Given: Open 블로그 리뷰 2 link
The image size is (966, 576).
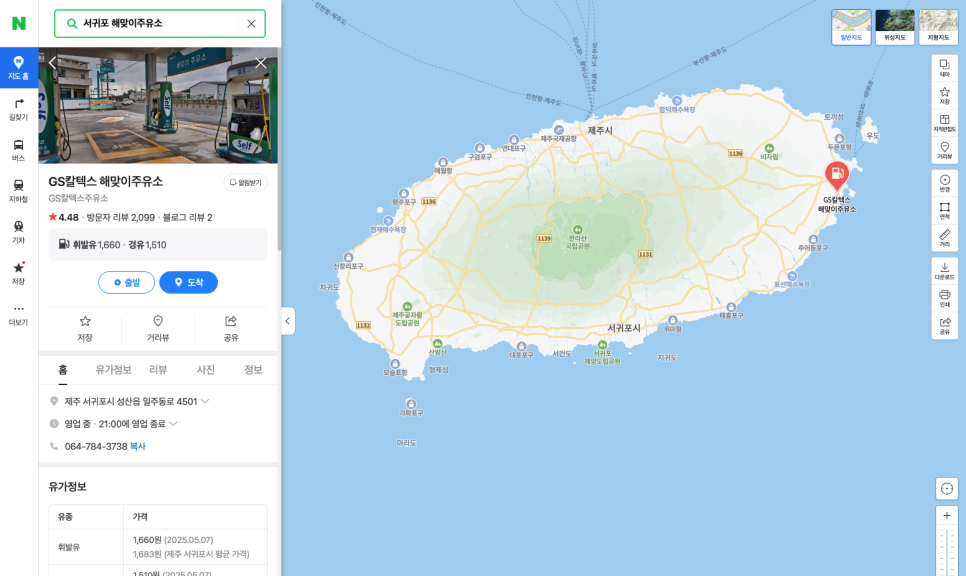Looking at the screenshot, I should 187,217.
